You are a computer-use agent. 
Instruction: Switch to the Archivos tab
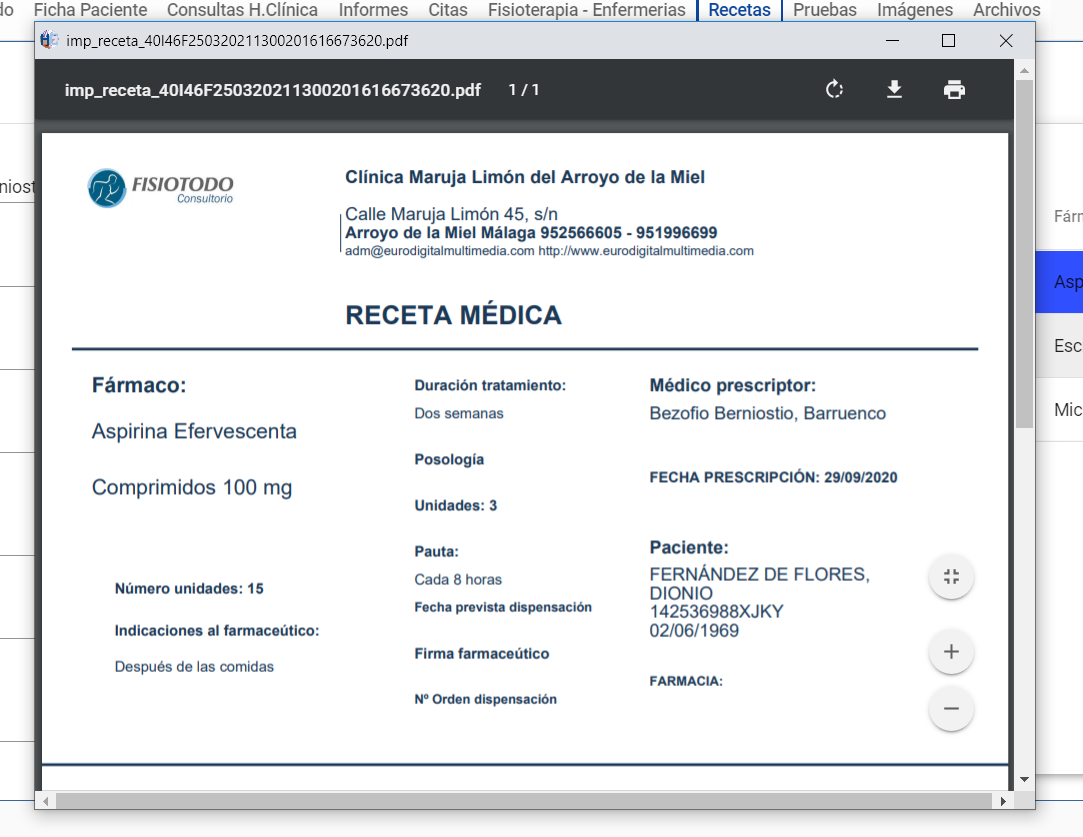[x=1006, y=11]
